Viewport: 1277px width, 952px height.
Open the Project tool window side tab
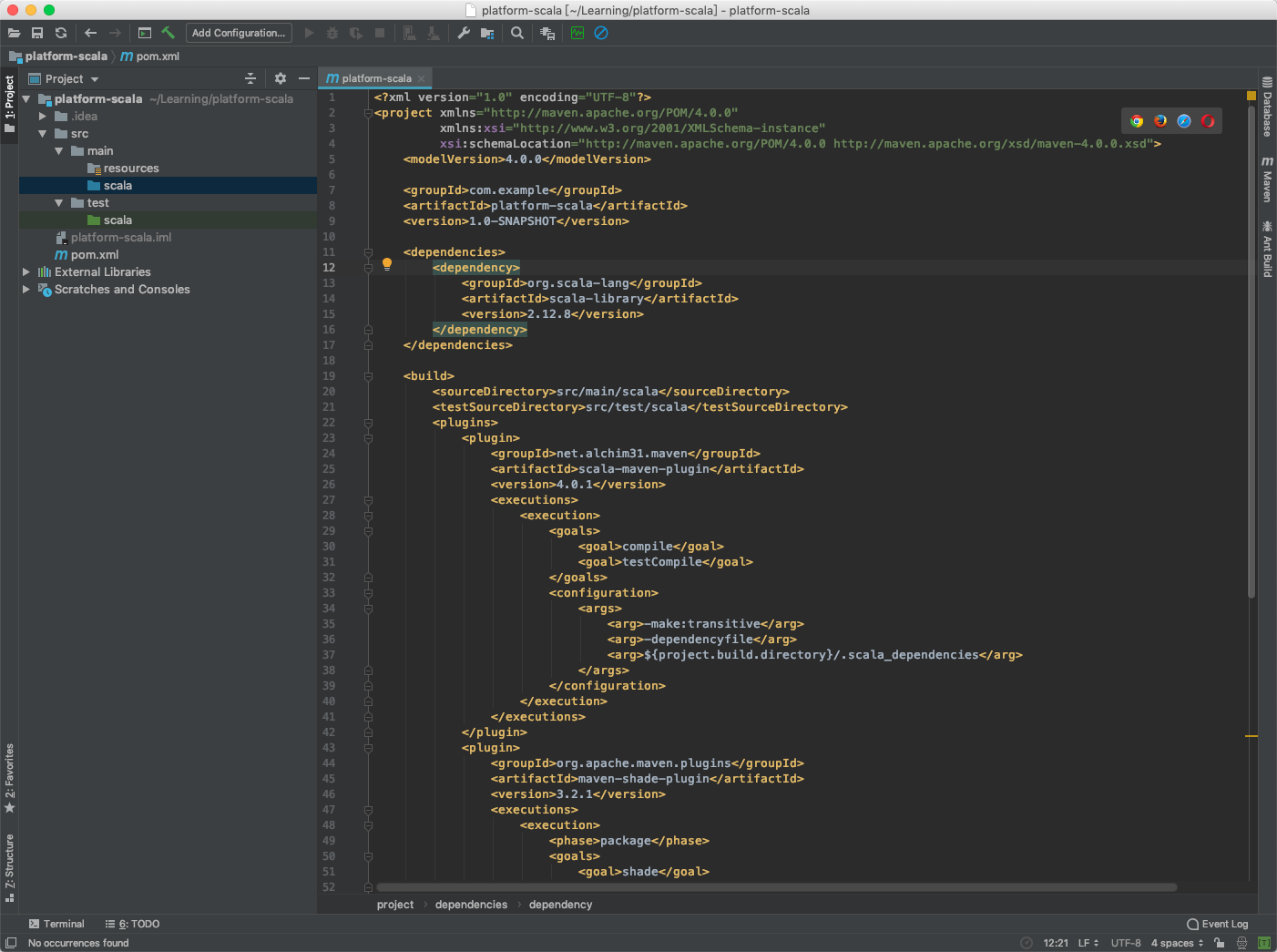[9, 103]
